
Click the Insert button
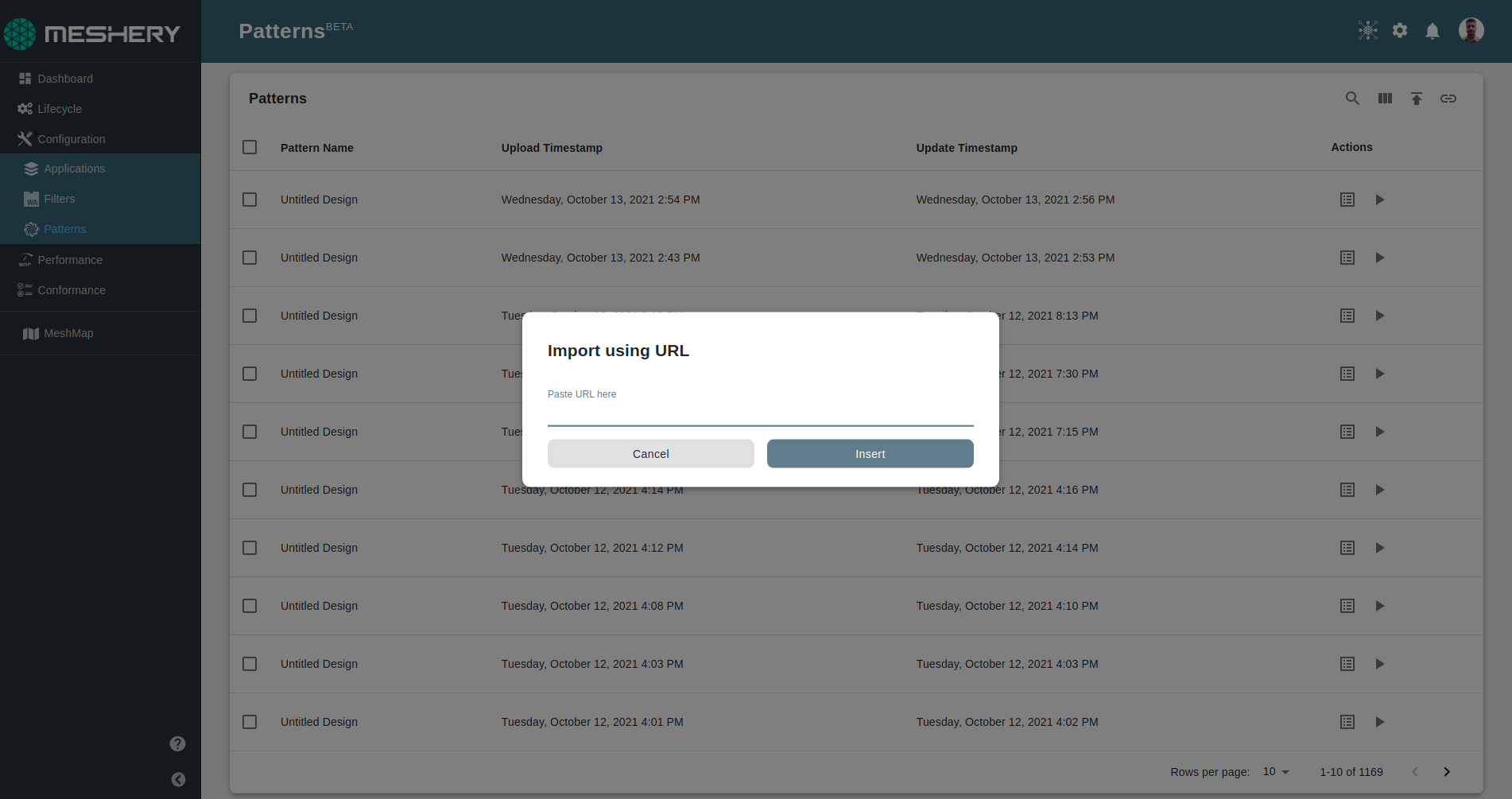pos(870,454)
